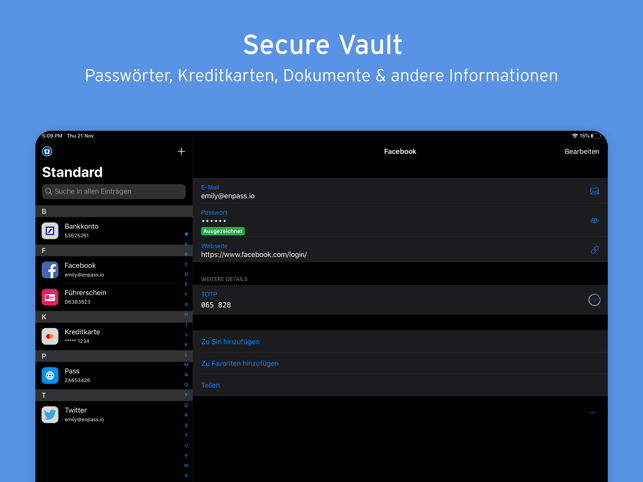Jump to letter M in index
The width and height of the screenshot is (643, 482).
click(186, 365)
